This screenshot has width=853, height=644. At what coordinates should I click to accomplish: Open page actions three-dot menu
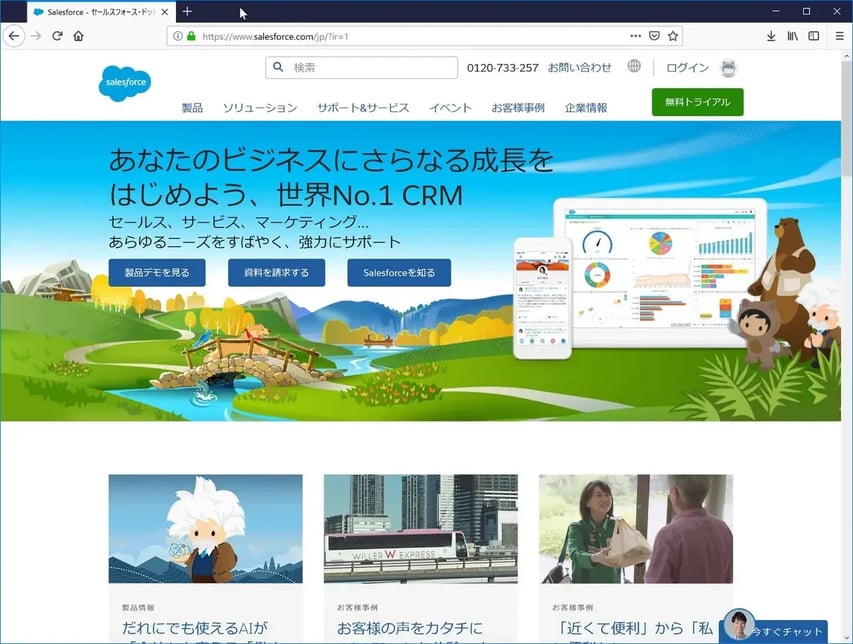pos(635,36)
